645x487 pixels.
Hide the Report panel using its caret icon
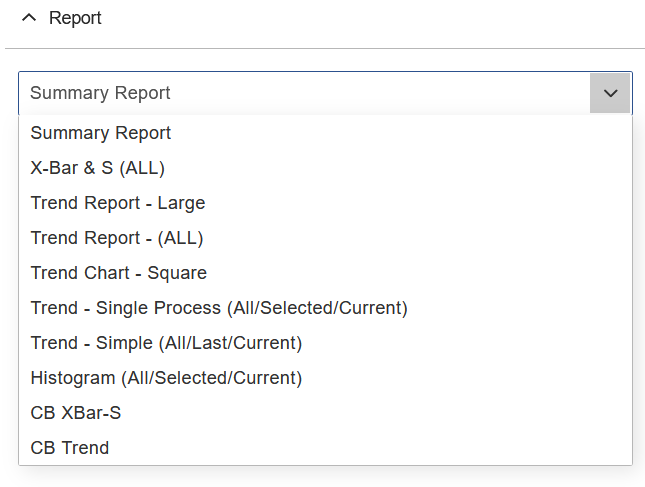click(28, 18)
